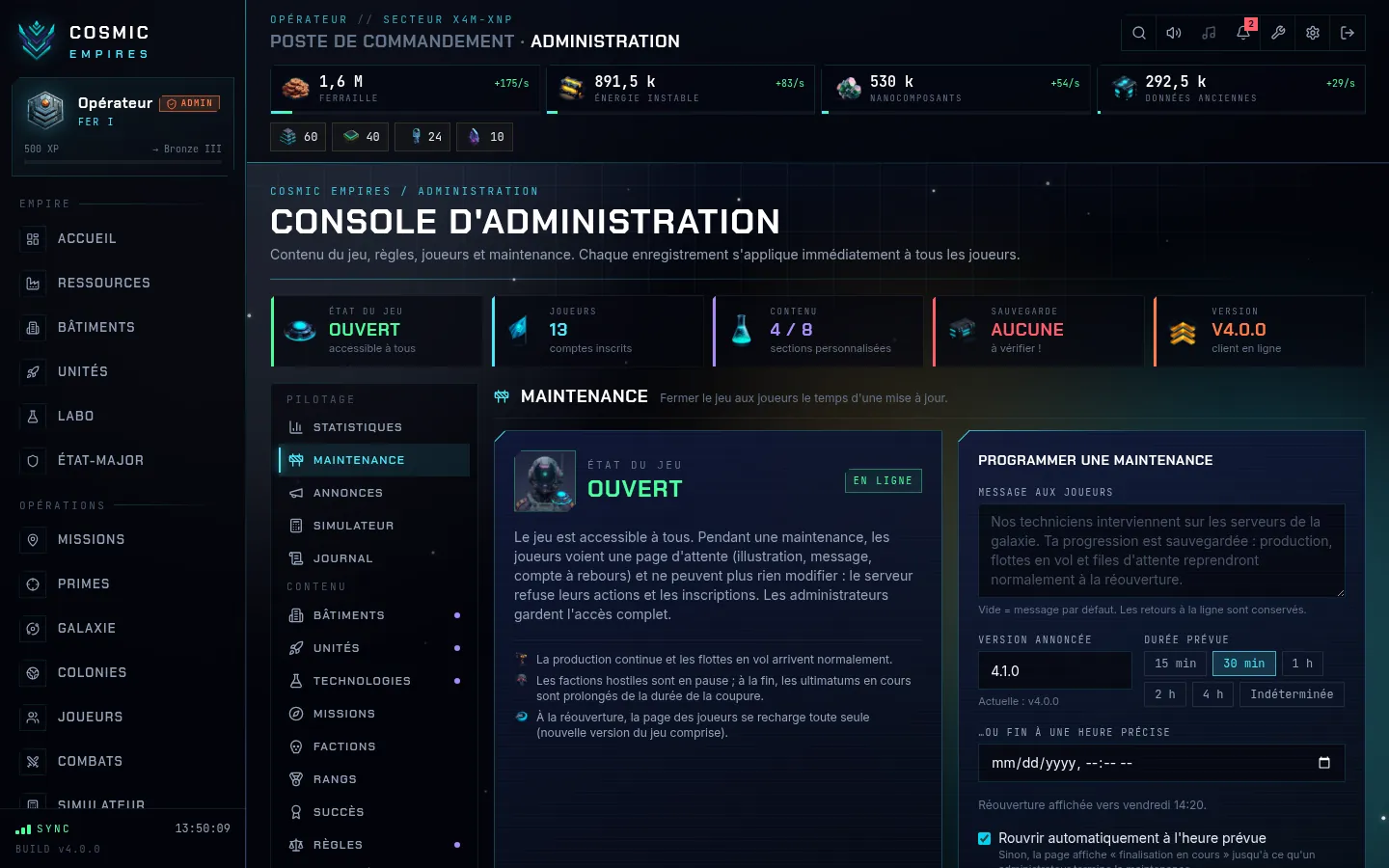The image size is (1389, 868).
Task: Click the État-major shield icon
Action: coord(33,461)
